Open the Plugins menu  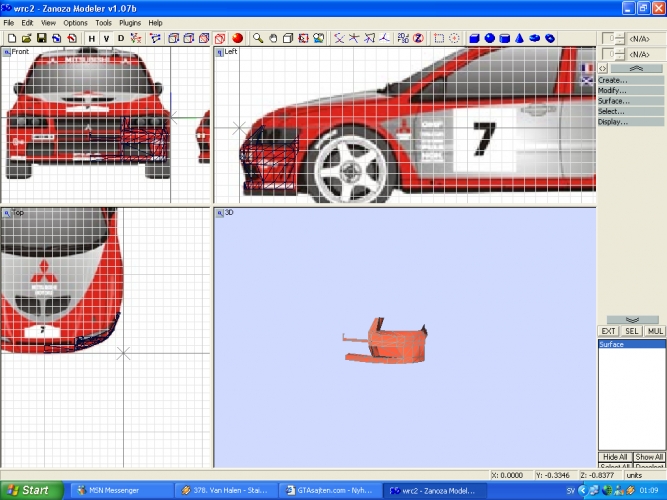(130, 22)
